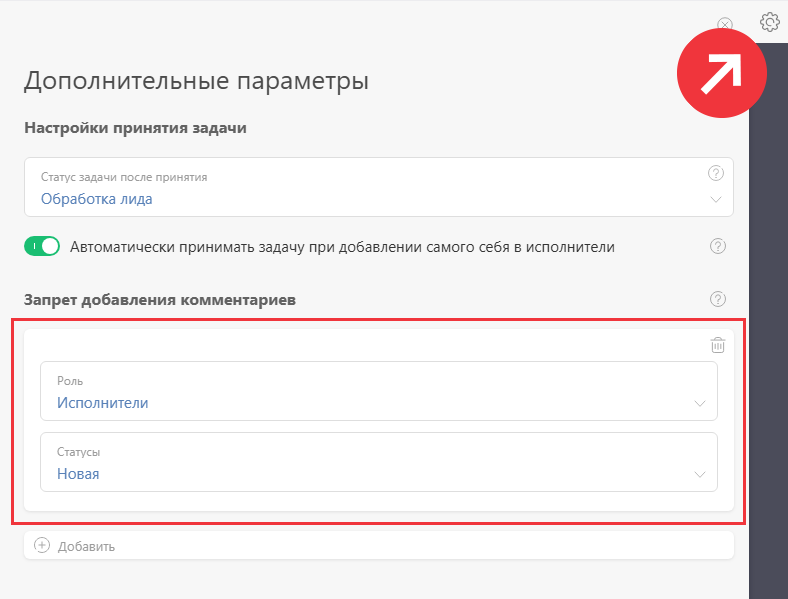
Task: Open the settings gear icon
Action: (x=769, y=22)
